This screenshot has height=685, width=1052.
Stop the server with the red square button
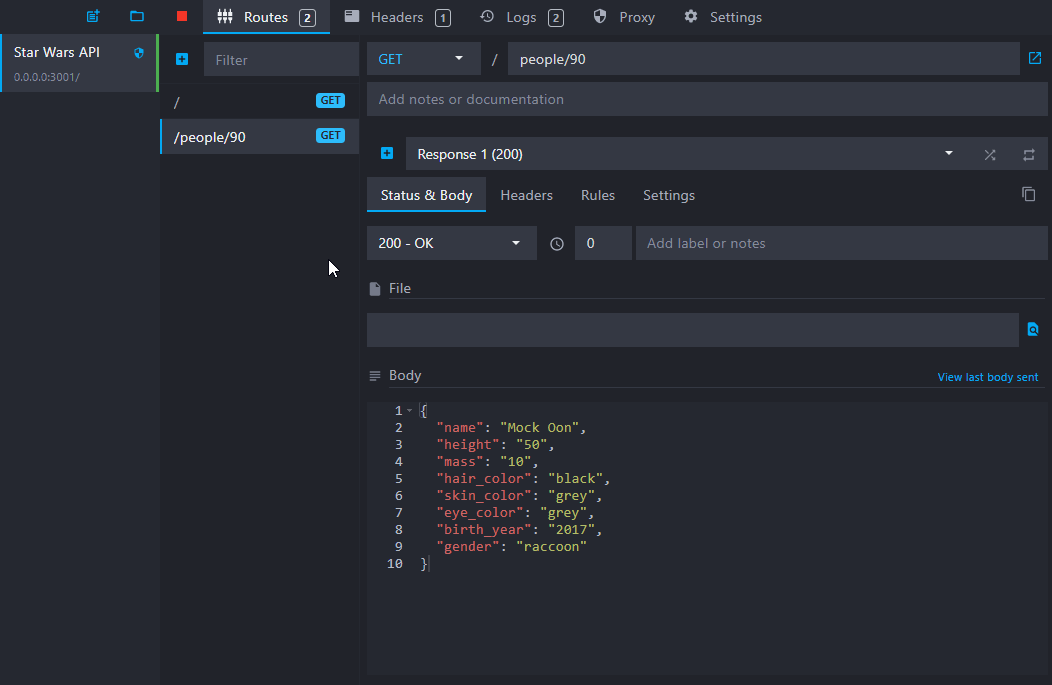(181, 16)
